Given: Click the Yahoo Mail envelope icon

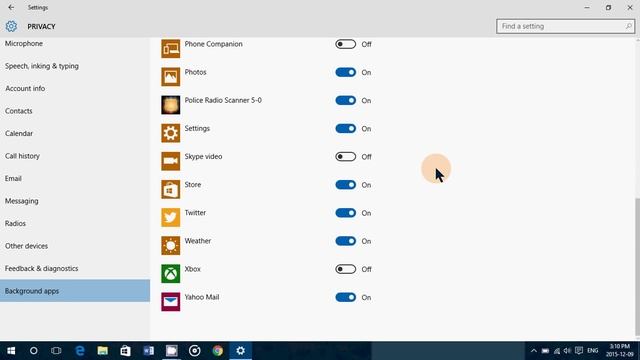Looking at the screenshot, I should point(170,302).
